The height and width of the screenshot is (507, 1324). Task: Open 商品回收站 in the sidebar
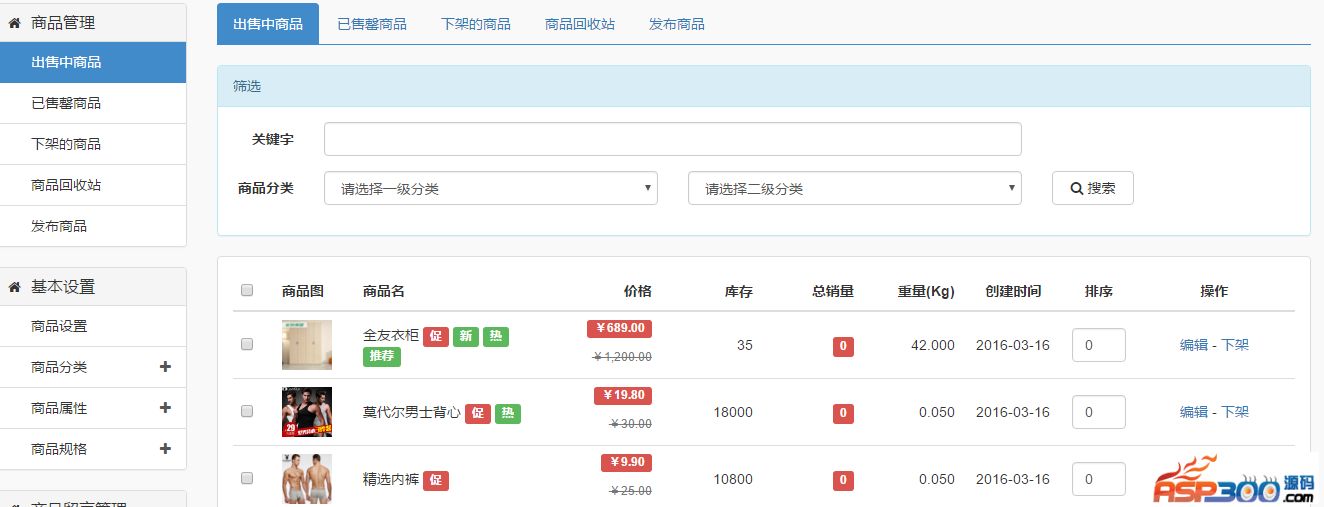pos(93,185)
